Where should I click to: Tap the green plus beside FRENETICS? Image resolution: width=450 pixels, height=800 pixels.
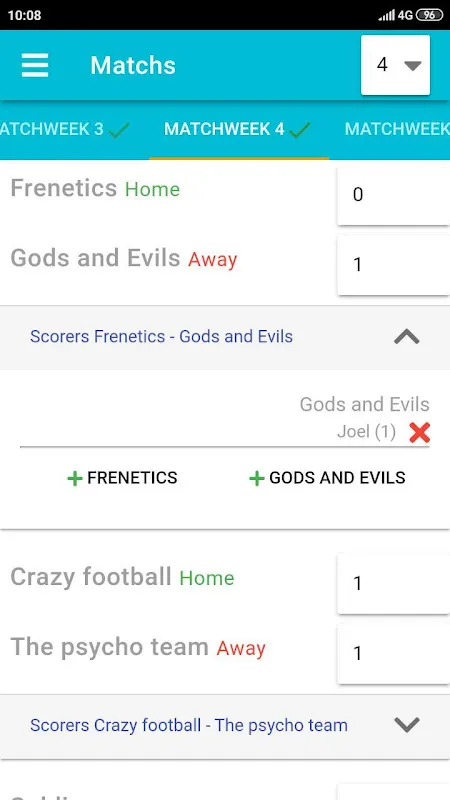(74, 479)
